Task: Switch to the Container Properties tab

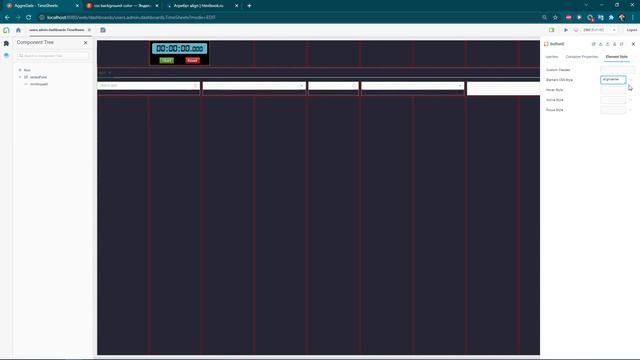Action: pos(582,57)
